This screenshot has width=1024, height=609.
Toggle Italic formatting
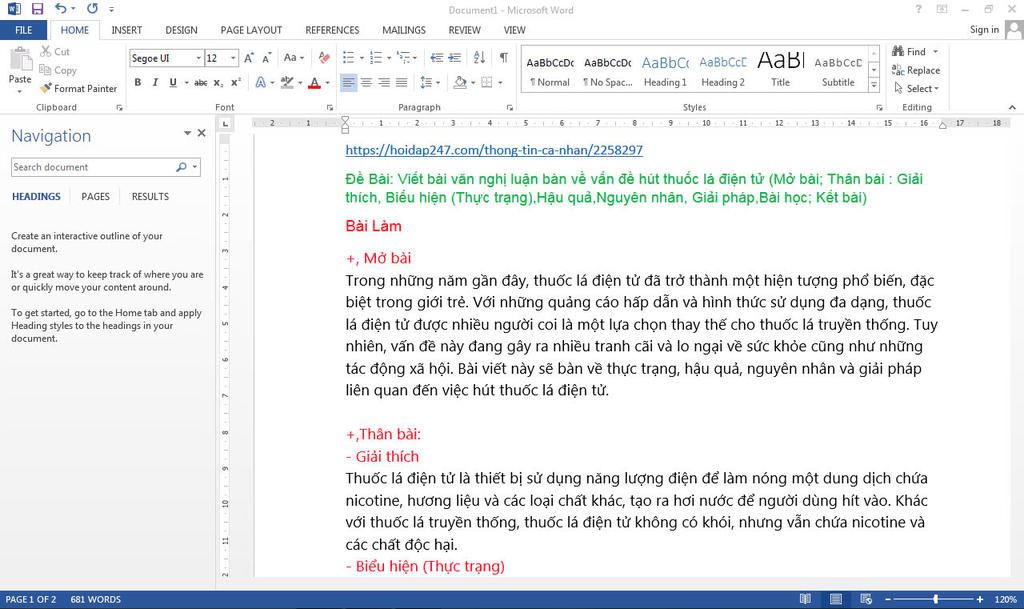154,82
